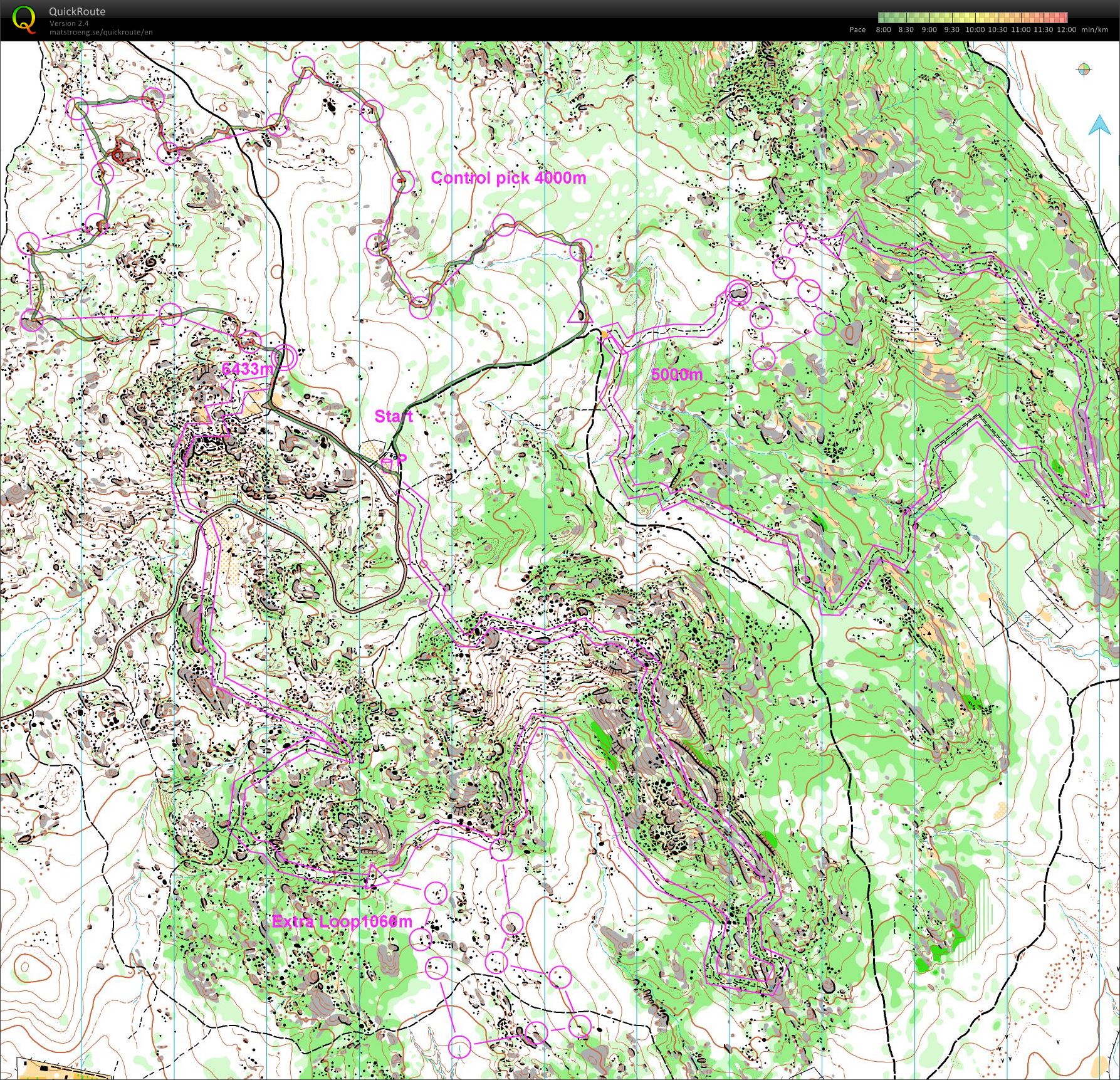Click the magenta start triangle on the track
Viewport: 1120px width, 1080px height.
[580, 316]
